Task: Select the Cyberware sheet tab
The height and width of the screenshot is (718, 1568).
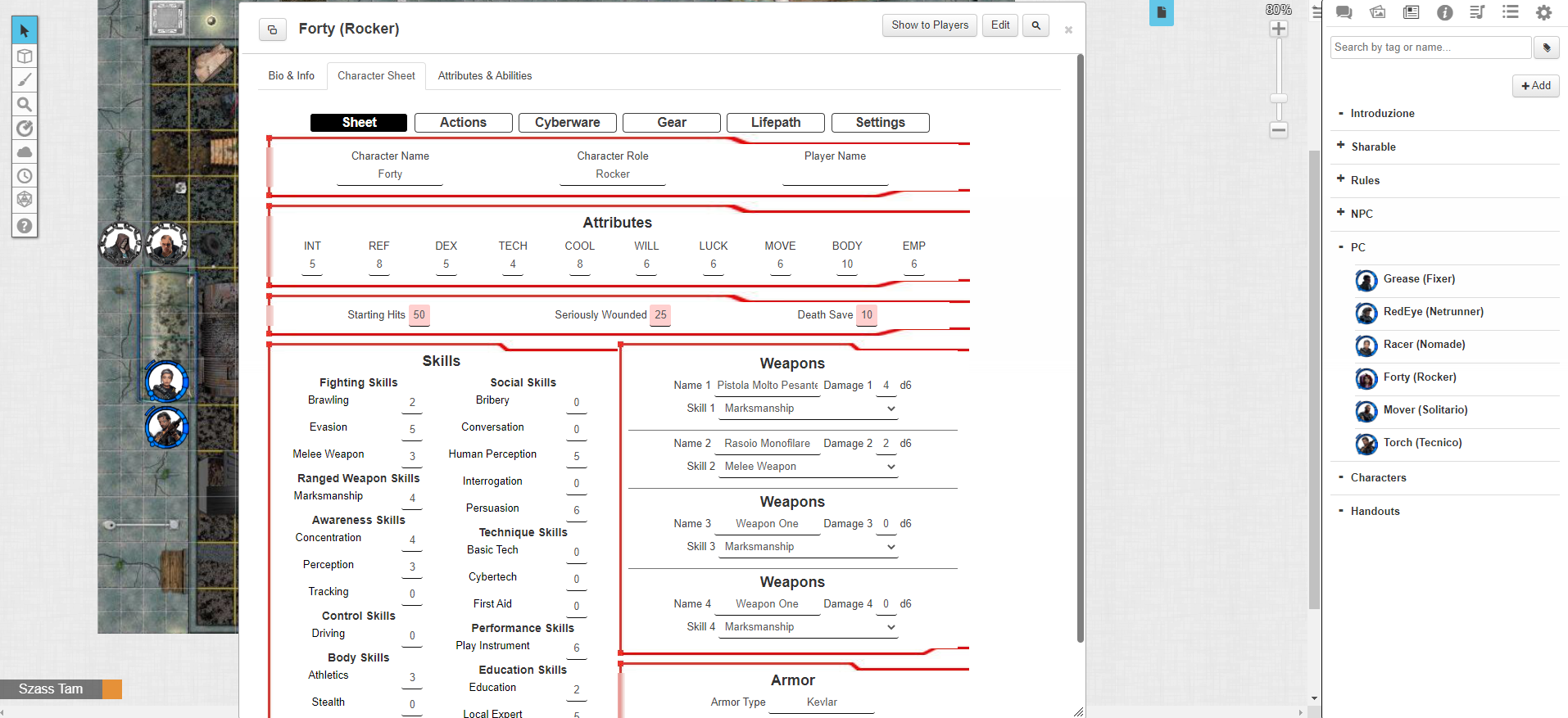Action: point(568,123)
